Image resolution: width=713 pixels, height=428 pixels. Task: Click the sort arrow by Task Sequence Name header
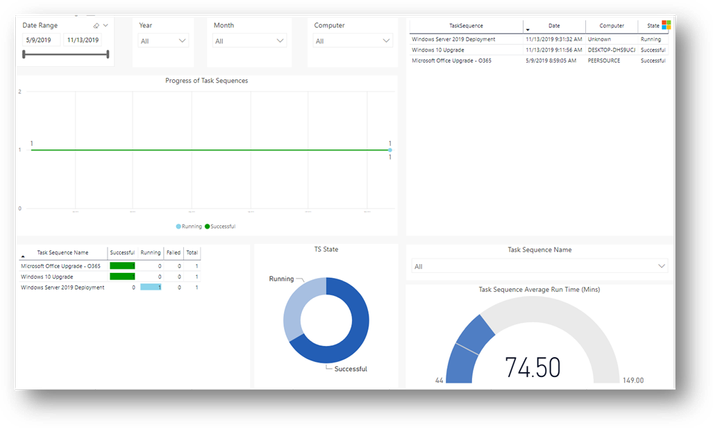tap(23, 257)
